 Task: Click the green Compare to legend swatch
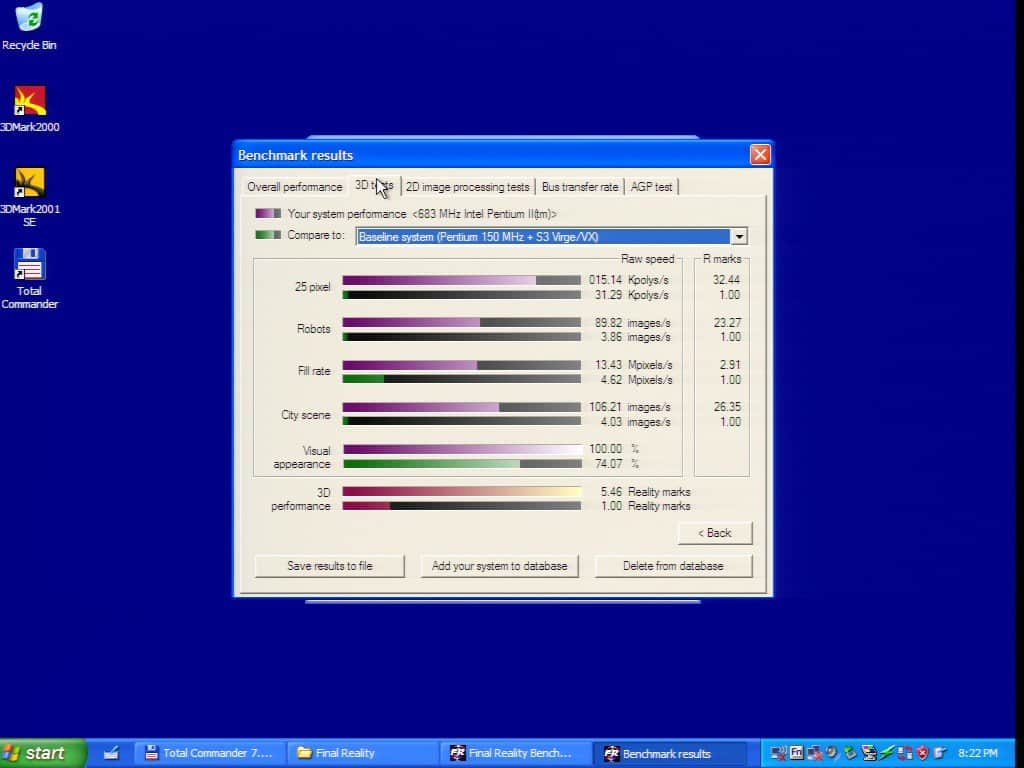click(x=268, y=234)
